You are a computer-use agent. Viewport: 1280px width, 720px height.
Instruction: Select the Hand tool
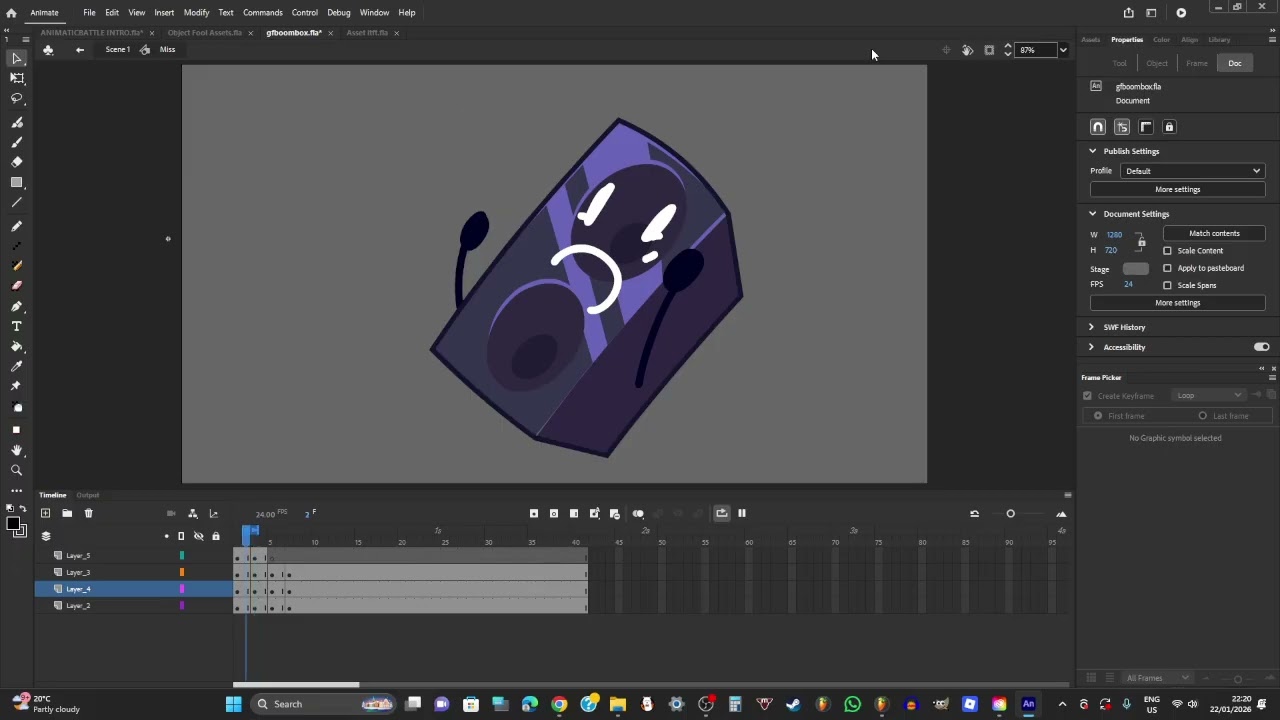coord(17,450)
